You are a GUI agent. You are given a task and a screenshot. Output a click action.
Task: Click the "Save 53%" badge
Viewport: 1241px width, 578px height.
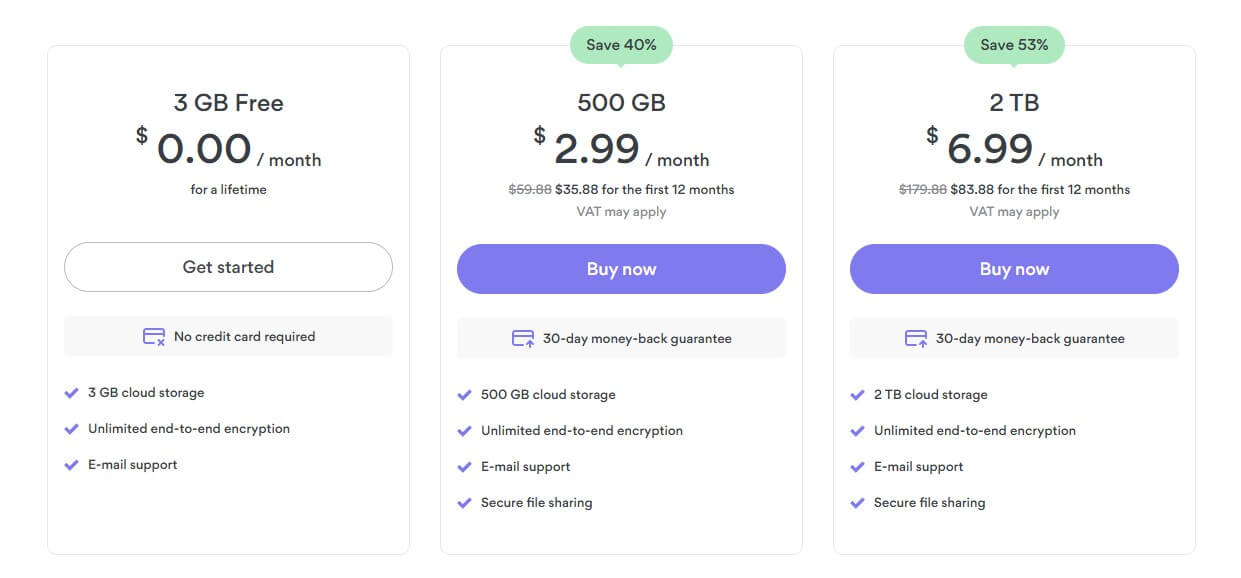(1014, 43)
